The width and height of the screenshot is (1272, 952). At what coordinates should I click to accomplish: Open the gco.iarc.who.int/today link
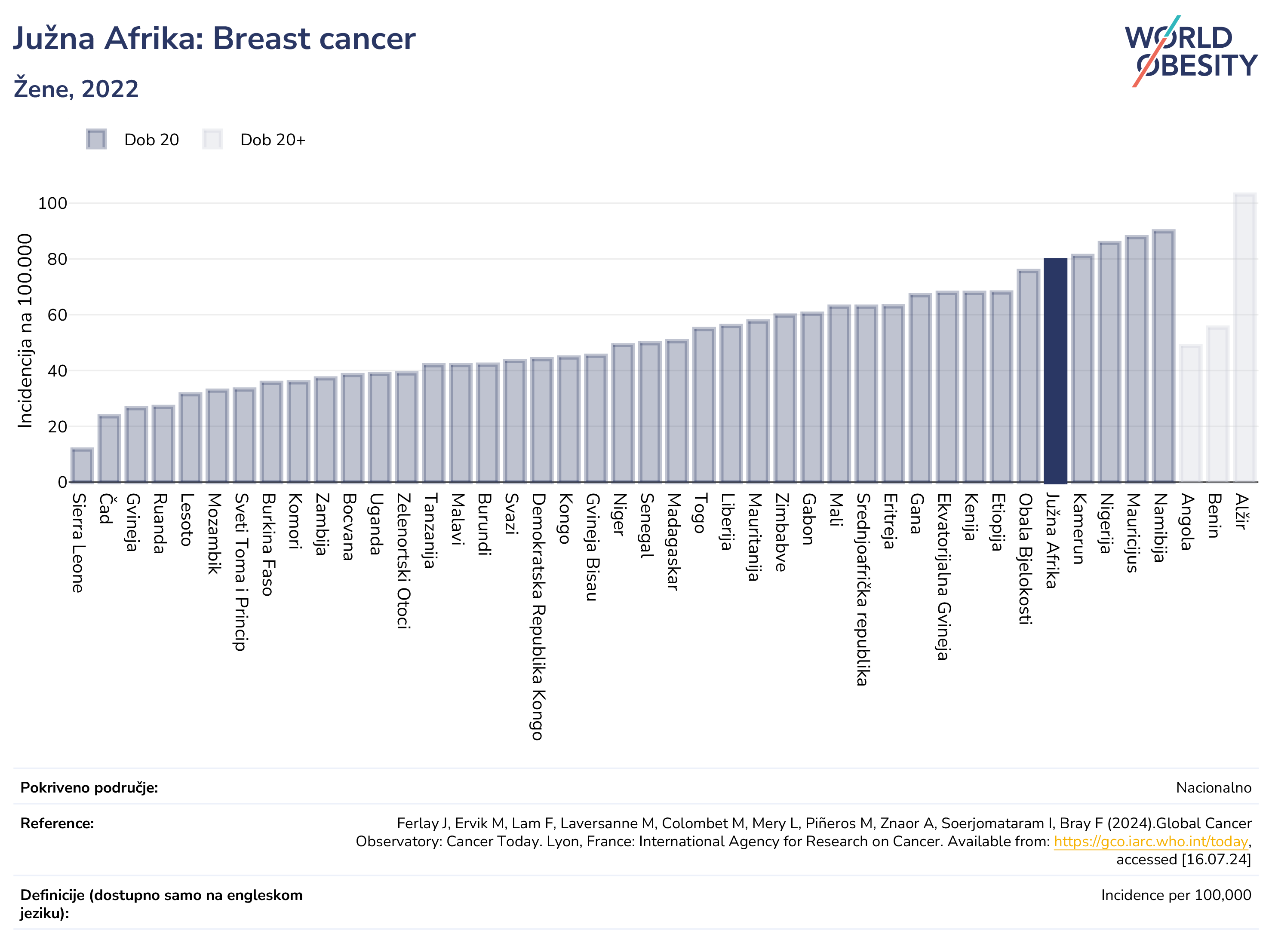tap(1151, 841)
